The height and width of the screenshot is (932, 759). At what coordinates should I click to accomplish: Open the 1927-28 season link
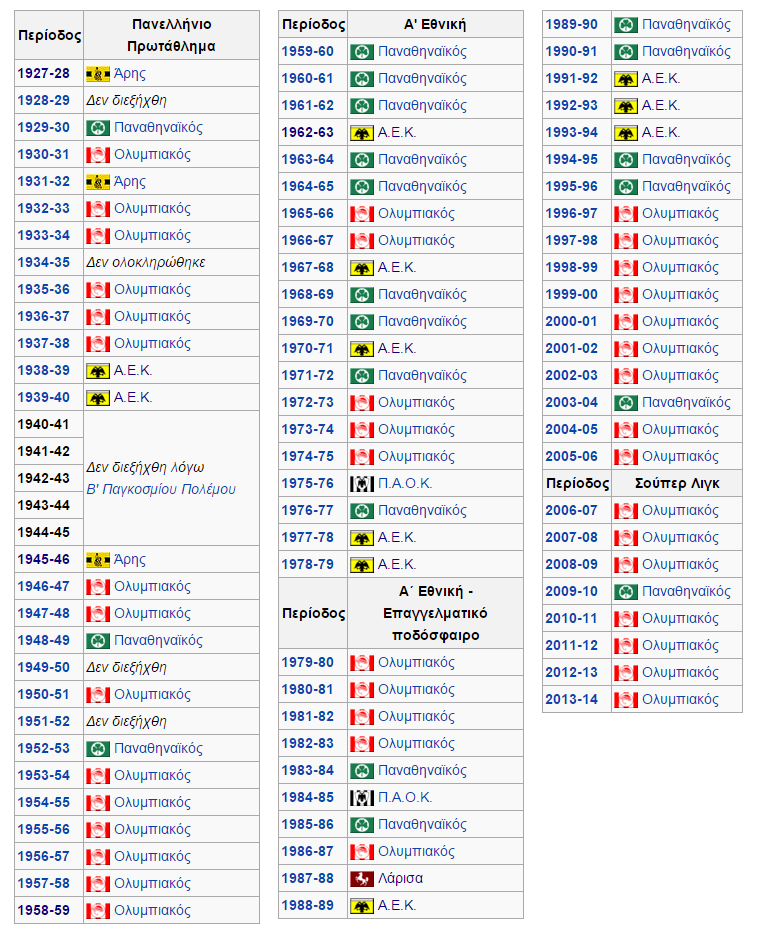(x=43, y=73)
